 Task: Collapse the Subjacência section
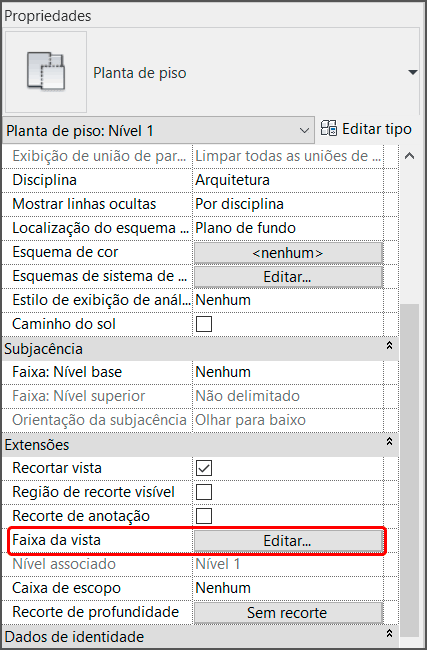[389, 346]
